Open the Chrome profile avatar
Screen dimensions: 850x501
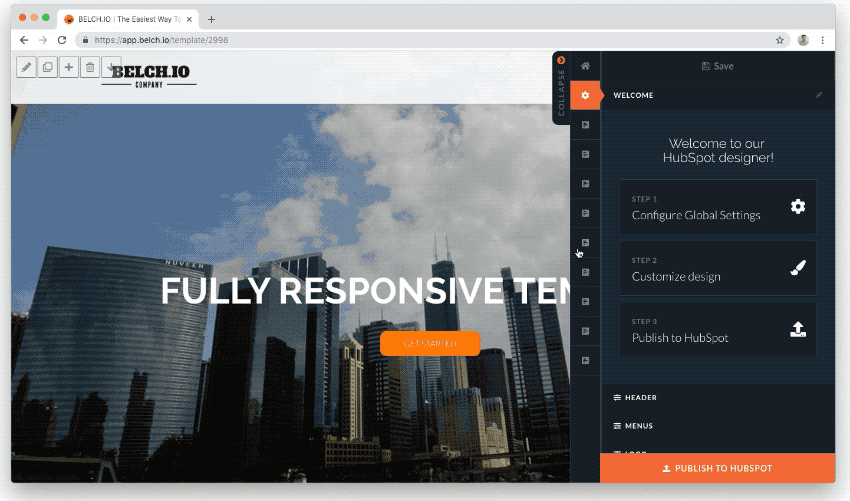pos(803,40)
